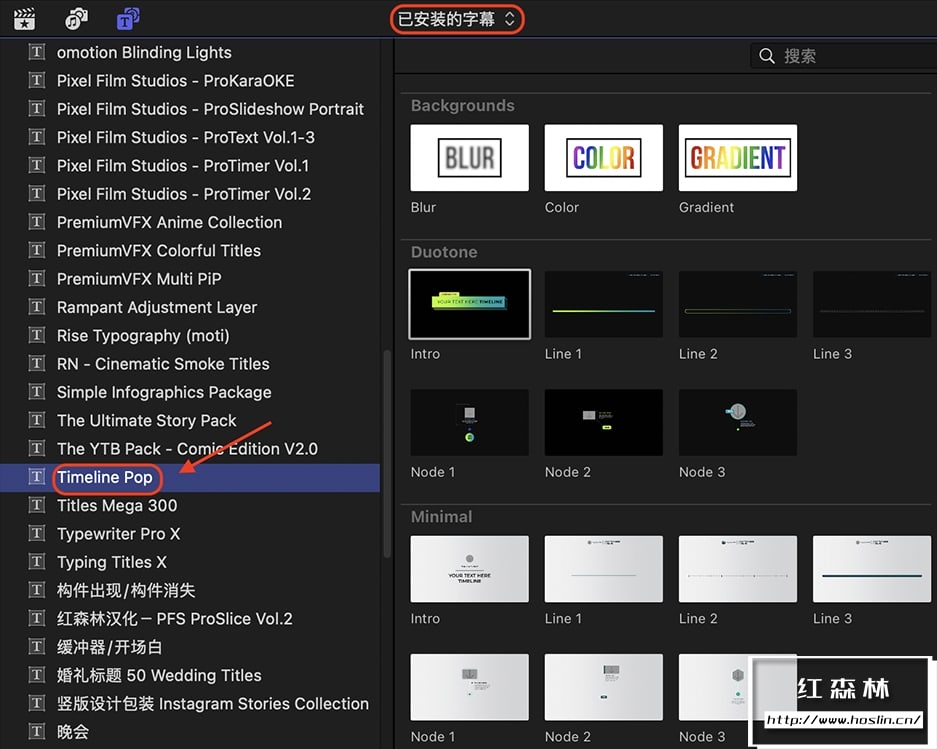Open the Titles and Generators sidebar icon
Viewport: 937px width, 749px height.
point(128,19)
